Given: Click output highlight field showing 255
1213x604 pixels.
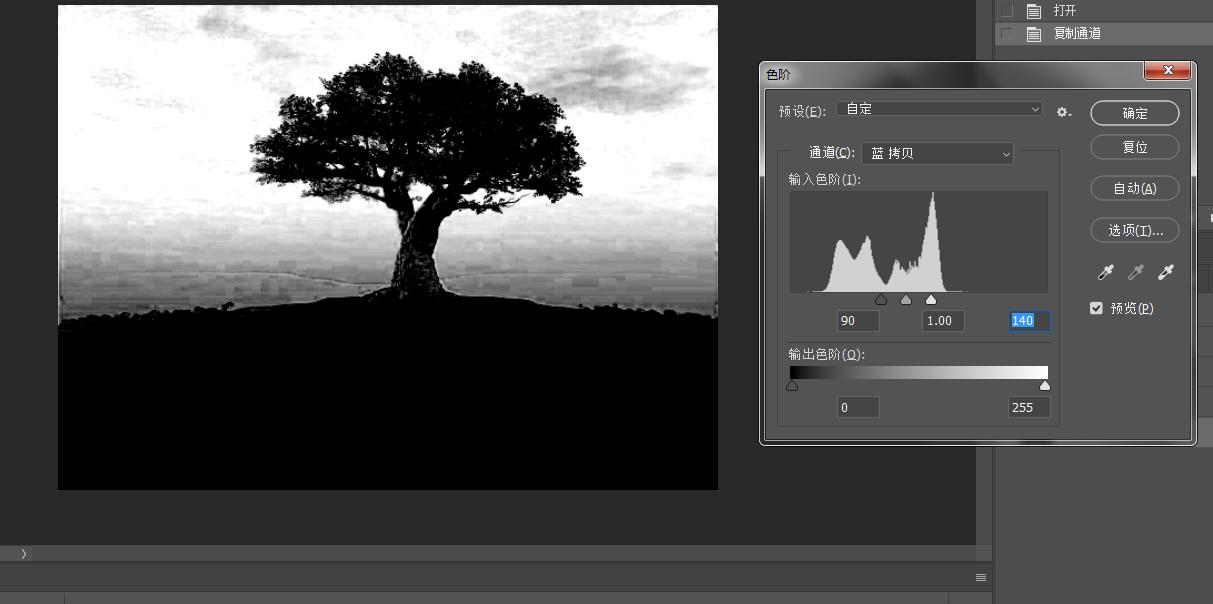Looking at the screenshot, I should click(1029, 407).
